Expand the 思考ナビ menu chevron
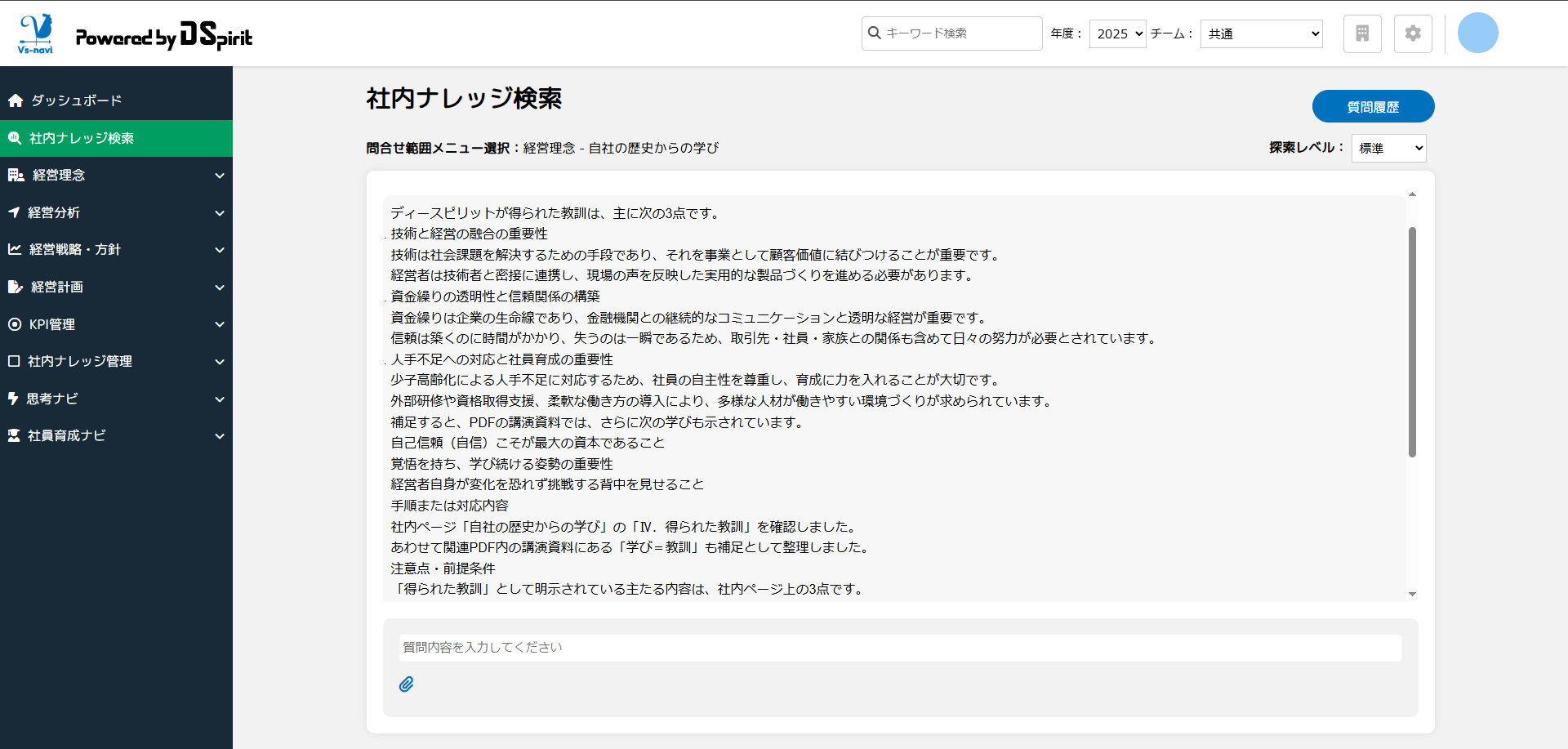Screen dimensions: 1568x749 [x=220, y=399]
